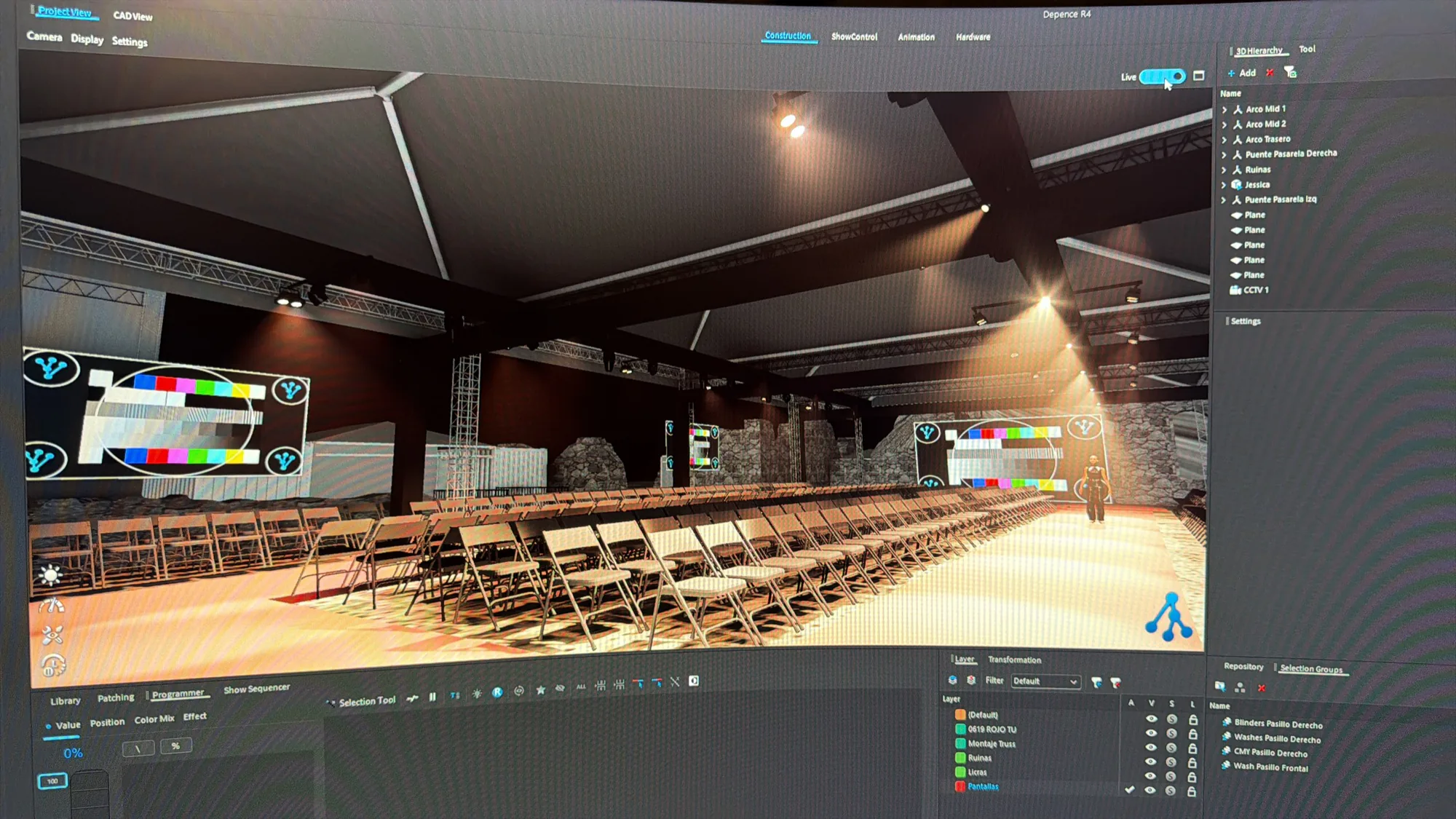
Task: Expand the Arco Trasero tree node
Action: 1224,140
